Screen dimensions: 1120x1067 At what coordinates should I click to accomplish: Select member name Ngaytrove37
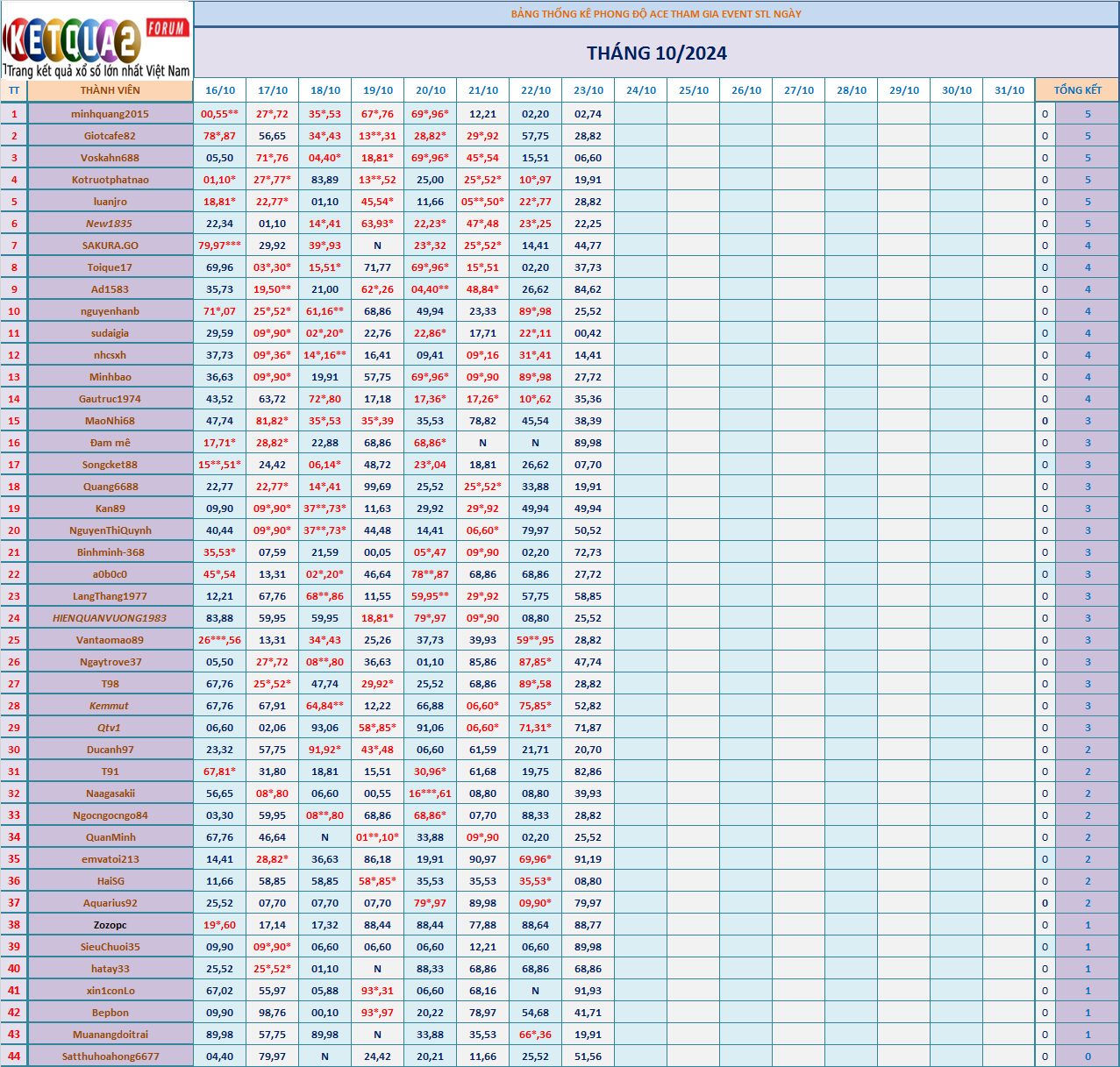point(111,662)
